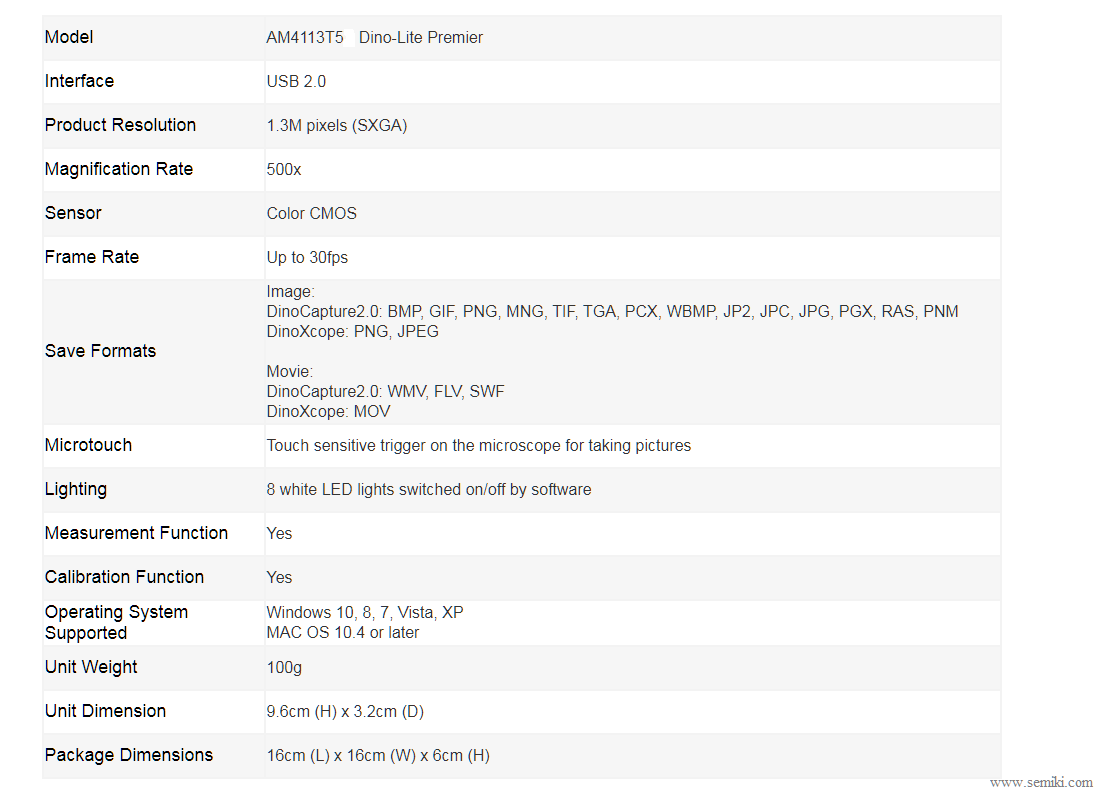The width and height of the screenshot is (1096, 793).
Task: Click the AM4113T5 Dino-Lite Premier model text
Action: click(374, 38)
